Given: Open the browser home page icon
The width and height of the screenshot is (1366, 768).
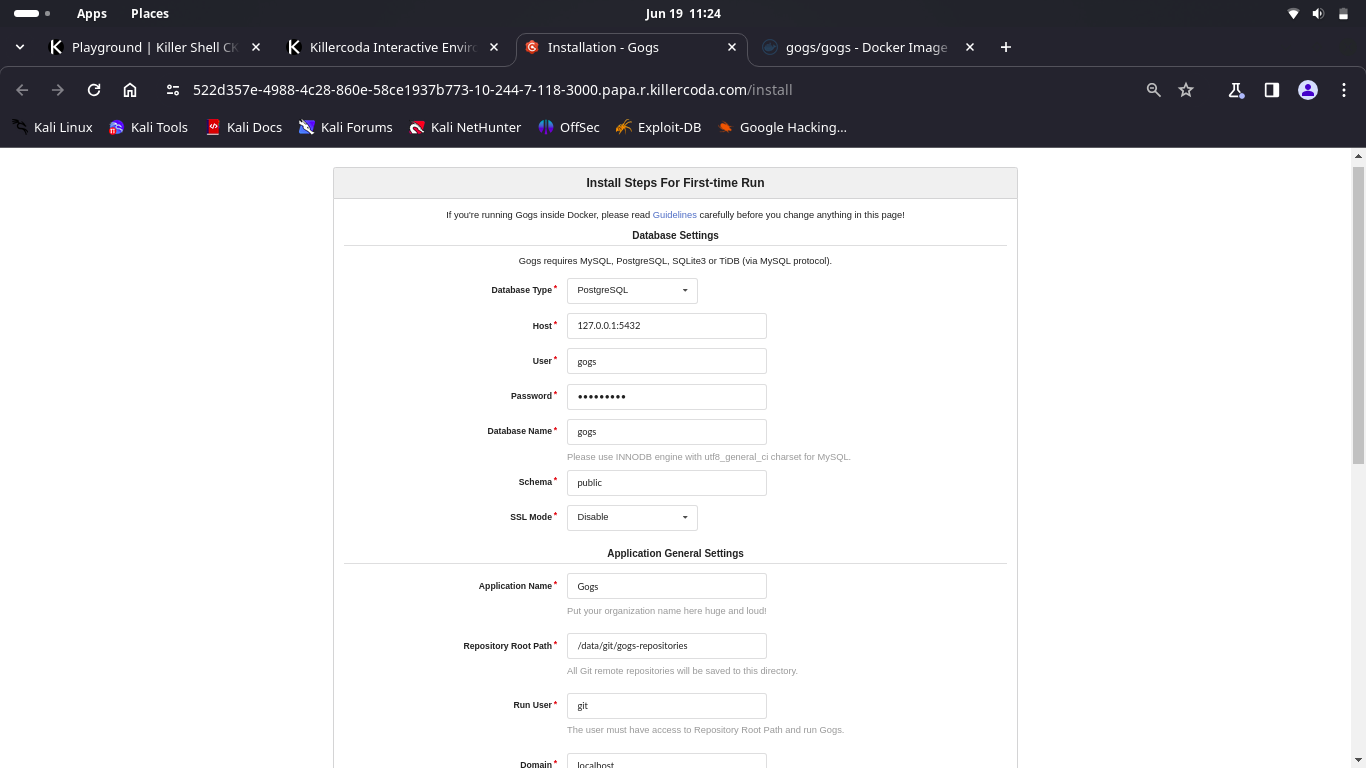Looking at the screenshot, I should tap(130, 90).
